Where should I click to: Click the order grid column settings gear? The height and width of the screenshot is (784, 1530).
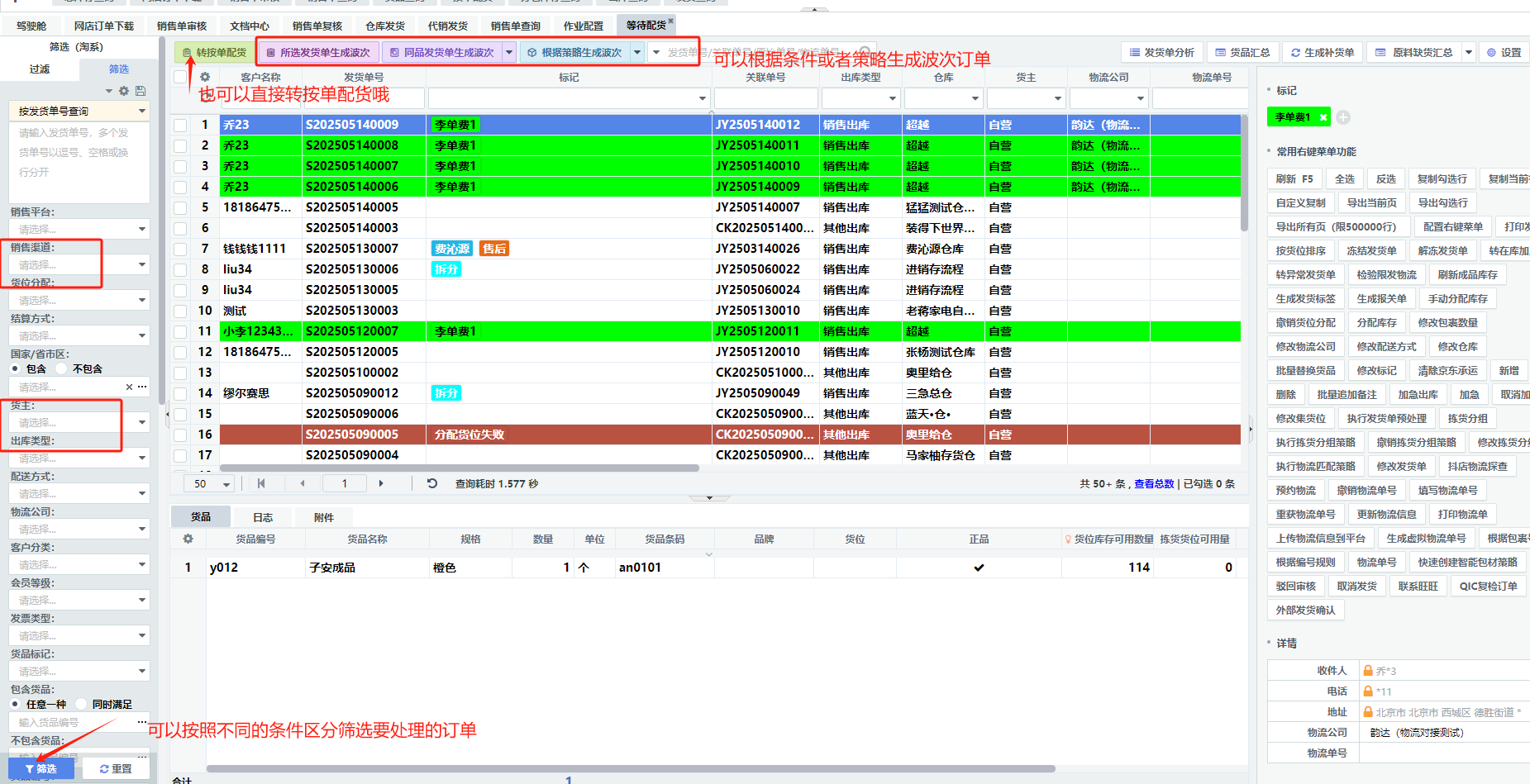(205, 77)
